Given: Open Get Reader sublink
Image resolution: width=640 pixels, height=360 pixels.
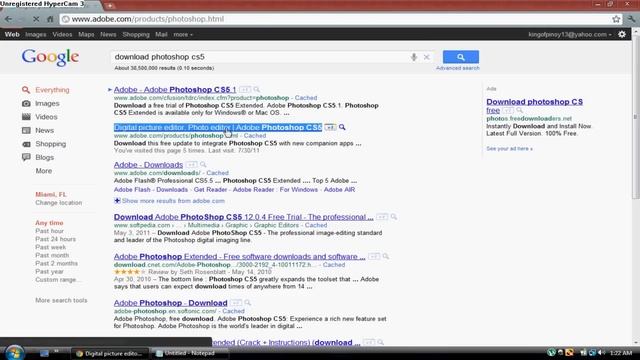Looking at the screenshot, I should click(210, 189).
